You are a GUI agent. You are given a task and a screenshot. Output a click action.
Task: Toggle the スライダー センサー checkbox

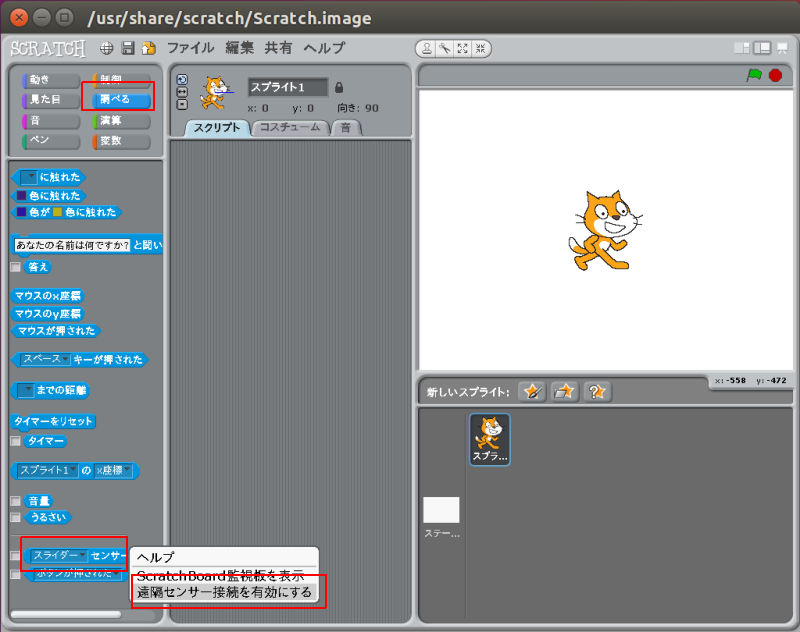point(15,555)
